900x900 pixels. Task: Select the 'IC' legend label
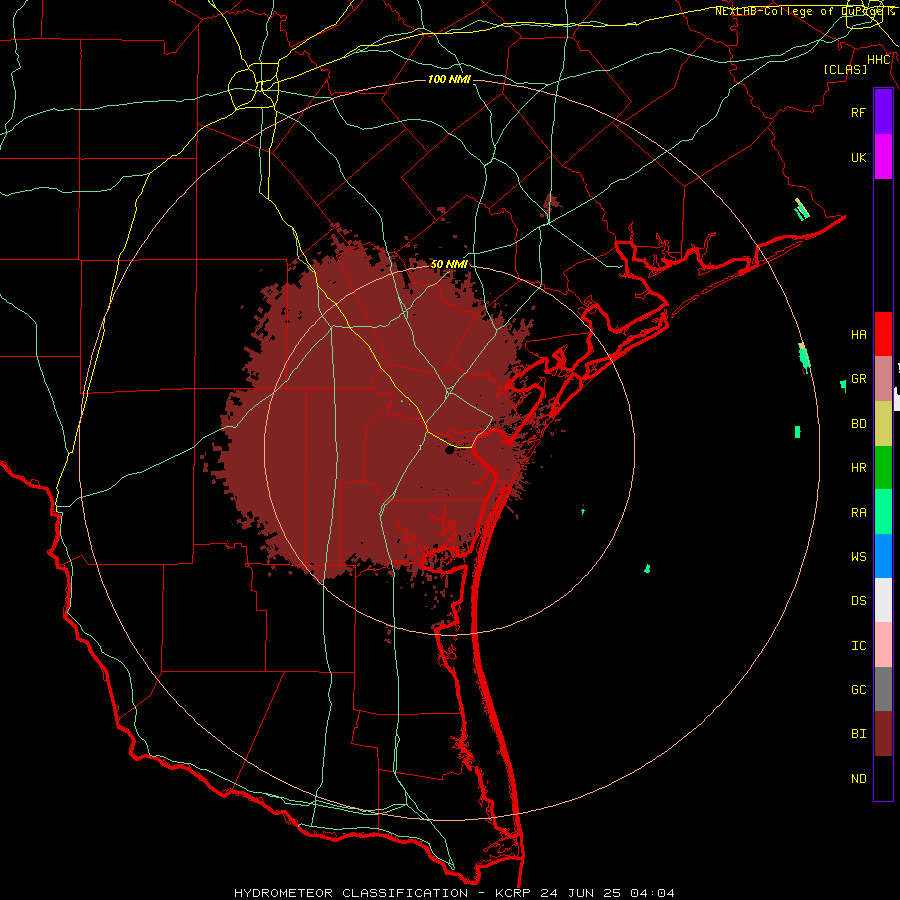[x=859, y=646]
